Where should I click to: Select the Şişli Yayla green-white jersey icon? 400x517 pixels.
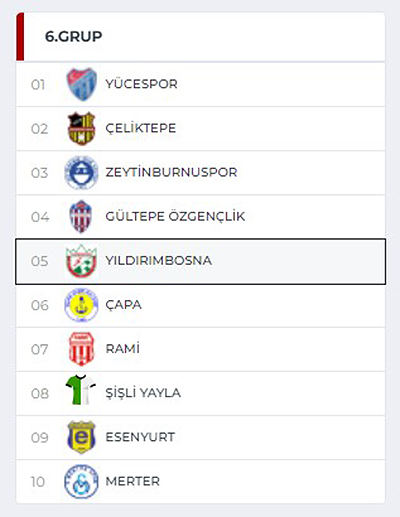pyautogui.click(x=81, y=390)
